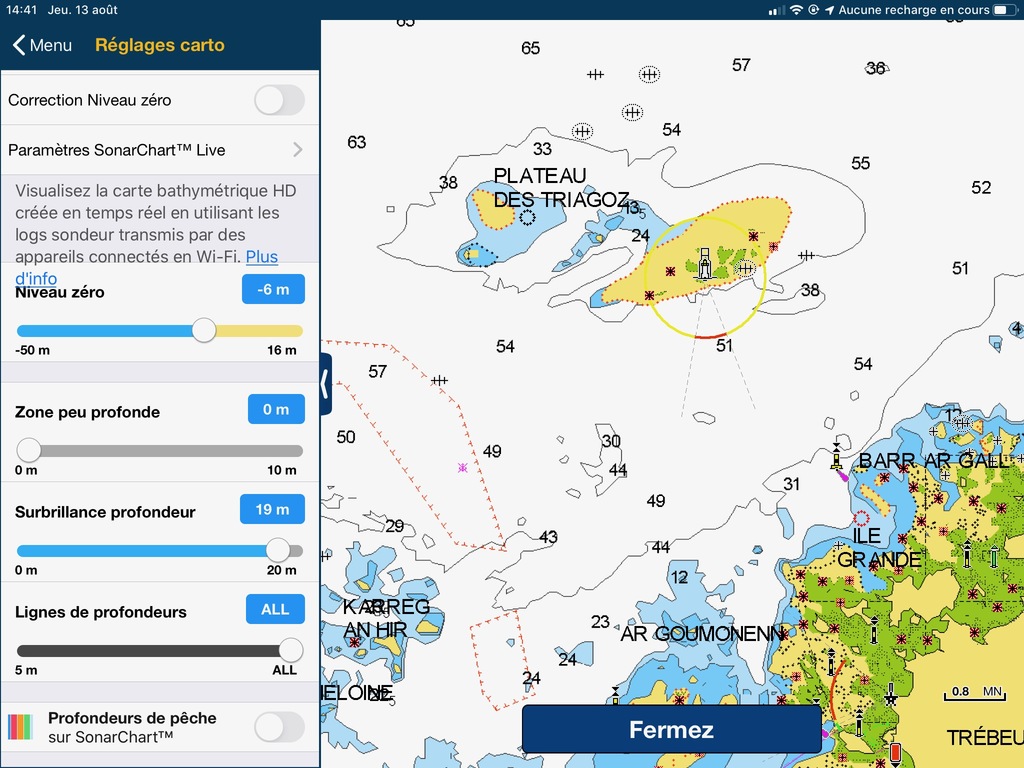Image resolution: width=1024 pixels, height=768 pixels.
Task: Select the green beacon on Ile Grande coast
Action: pyautogui.click(x=994, y=556)
